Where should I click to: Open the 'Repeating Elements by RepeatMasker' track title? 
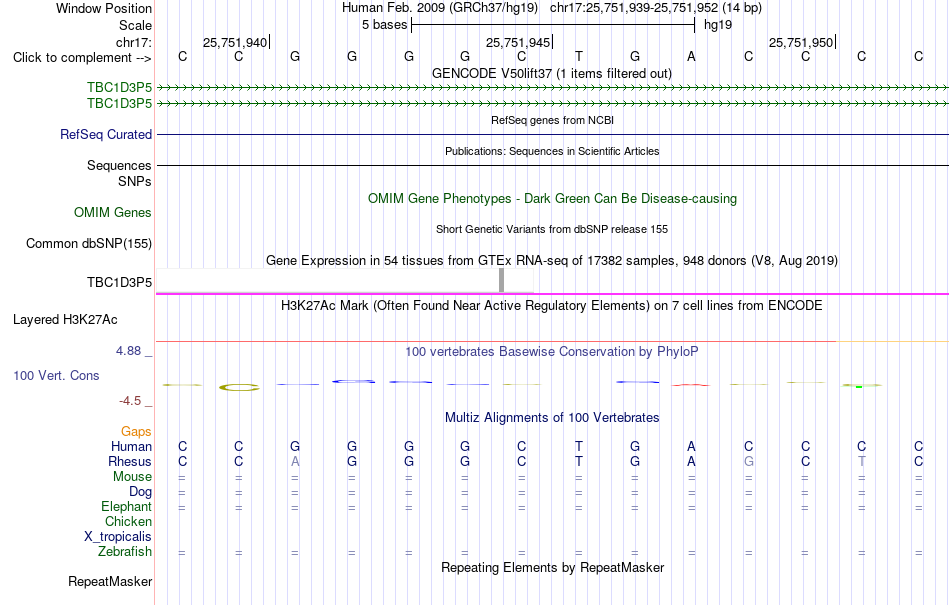click(x=552, y=567)
